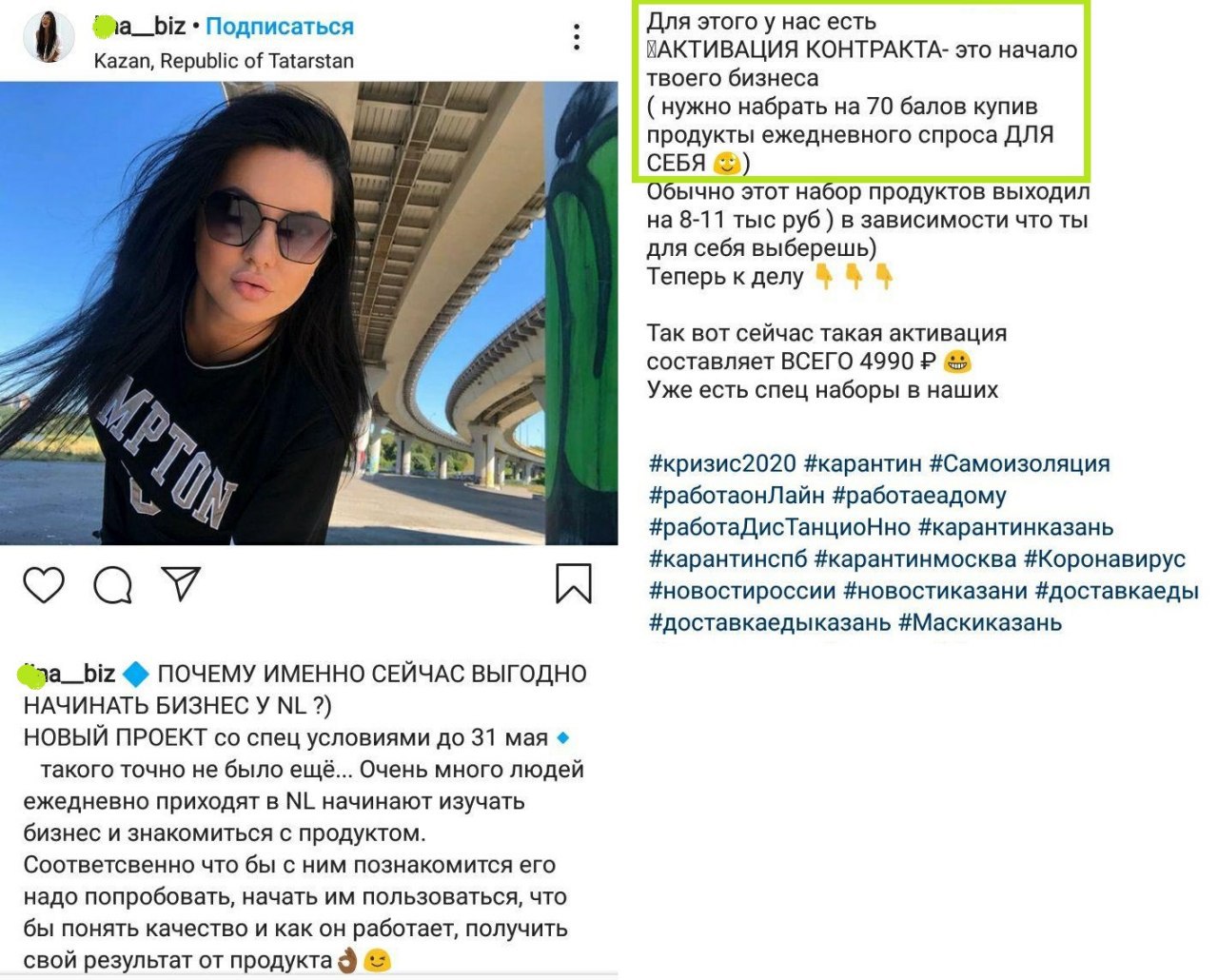
Task: Save post with bookmark icon
Action: [574, 583]
